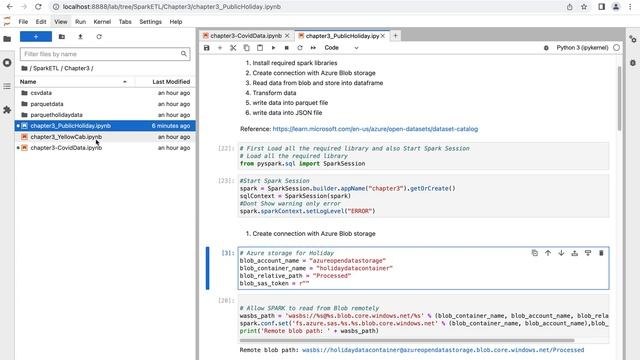The height and width of the screenshot is (360, 640).
Task: Run the selected cell
Action: pyautogui.click(x=273, y=48)
